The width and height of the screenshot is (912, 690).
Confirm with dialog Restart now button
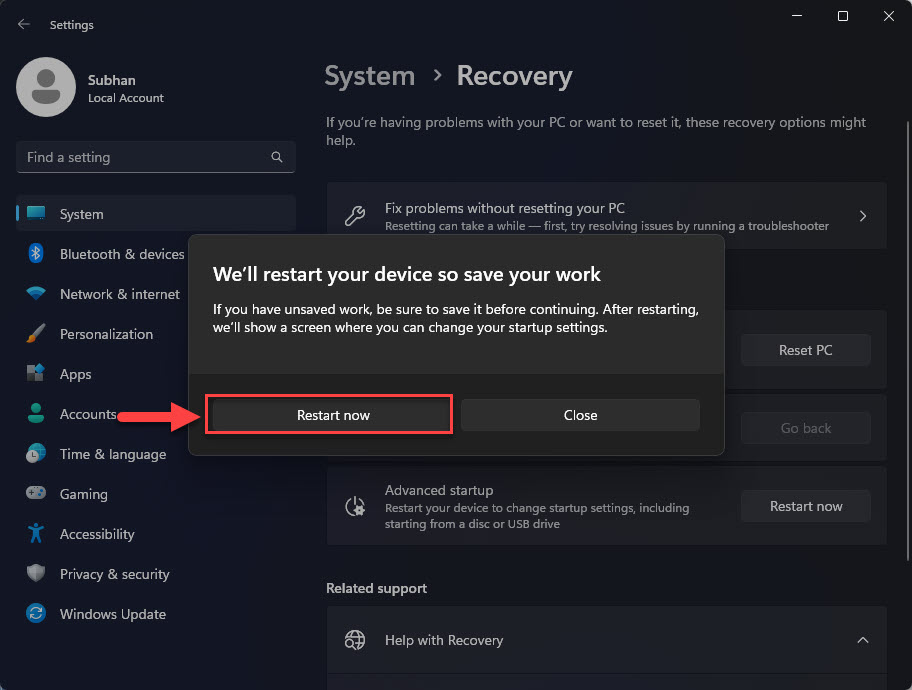pos(333,415)
